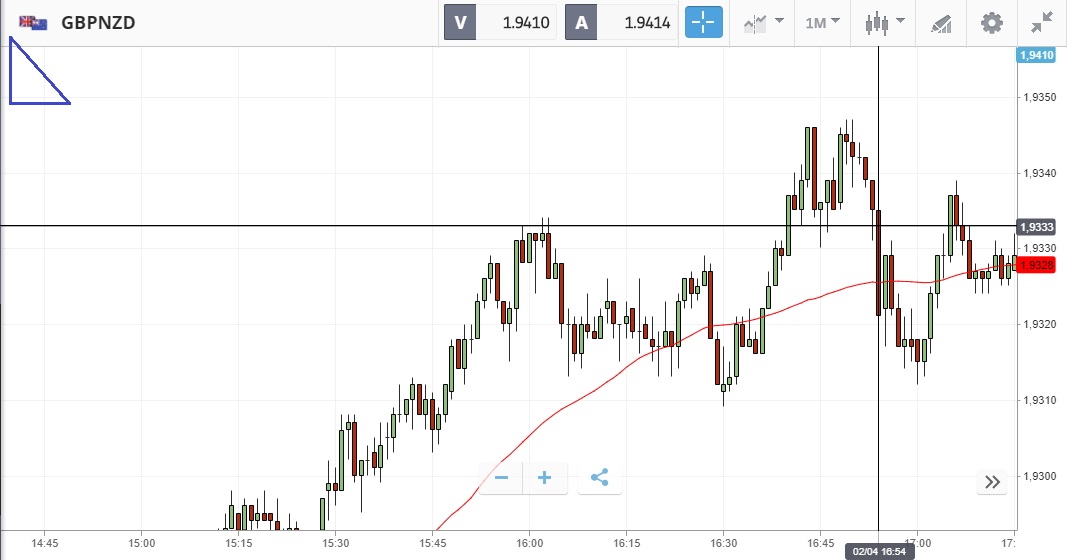Click the GBPNZD instrument name
Image resolution: width=1067 pixels, height=560 pixels.
[x=98, y=22]
